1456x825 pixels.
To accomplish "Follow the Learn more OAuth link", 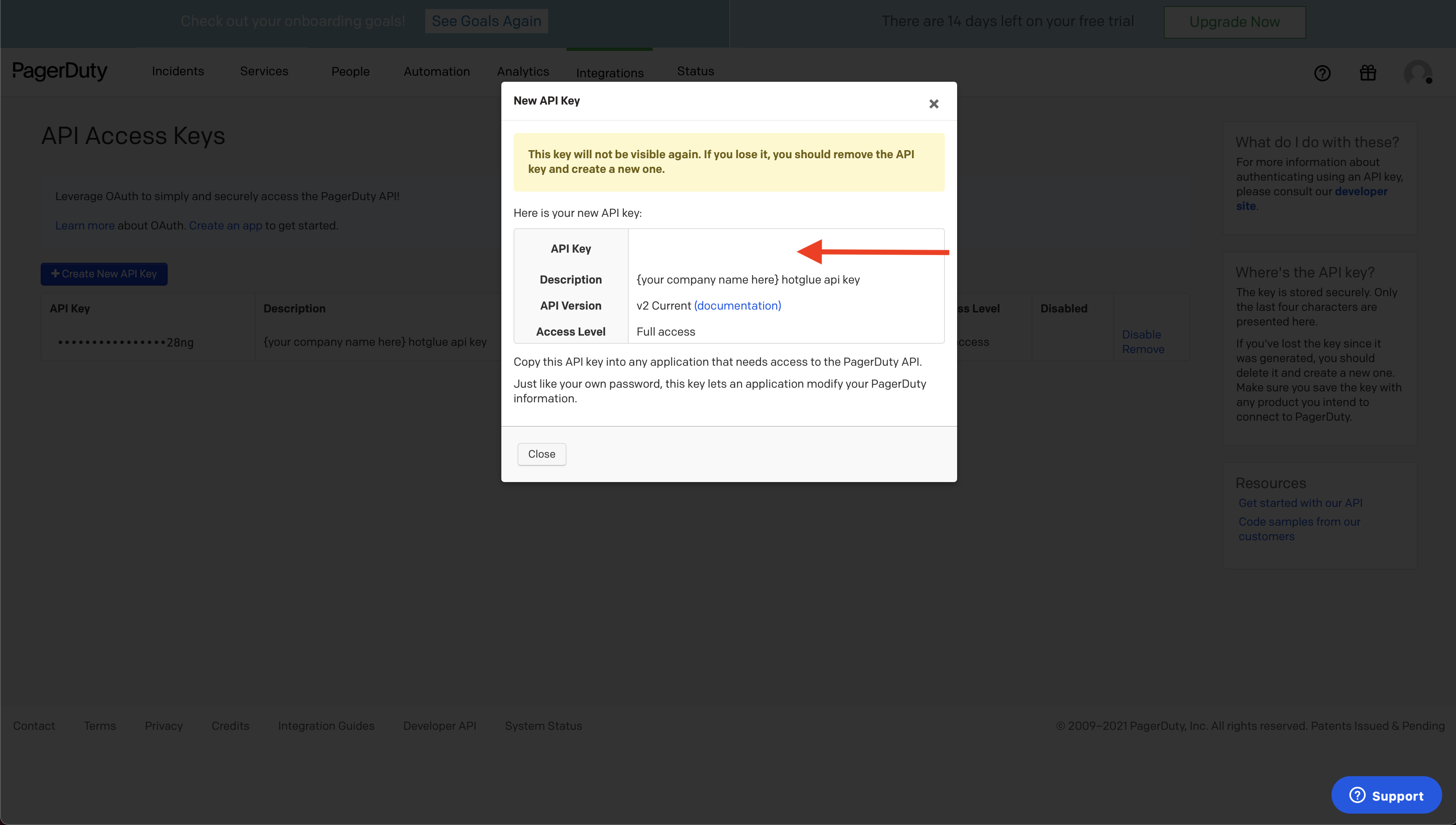I will pyautogui.click(x=85, y=225).
